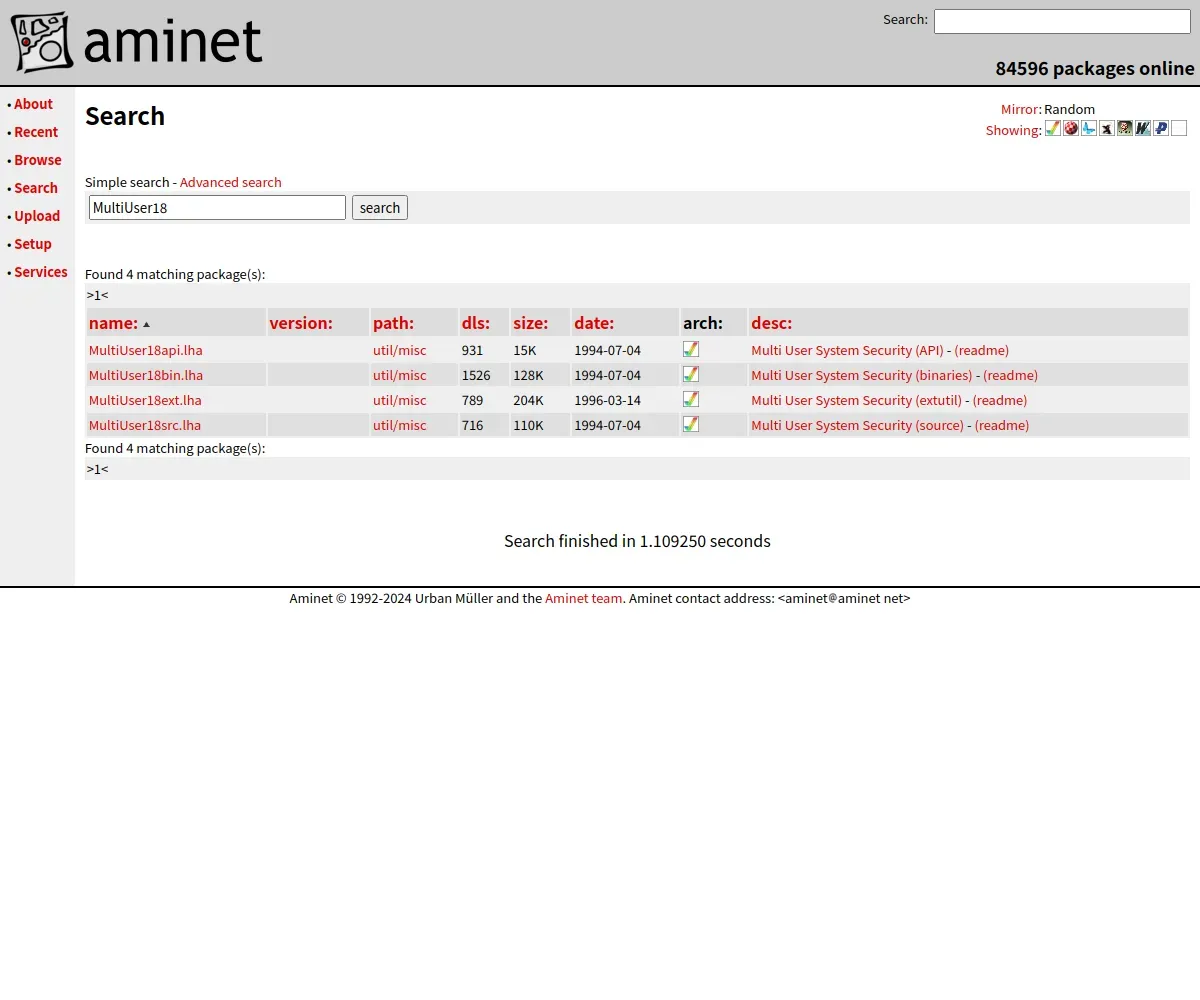Select Search in the sidebar
Image resolution: width=1200 pixels, height=1000 pixels.
click(36, 188)
